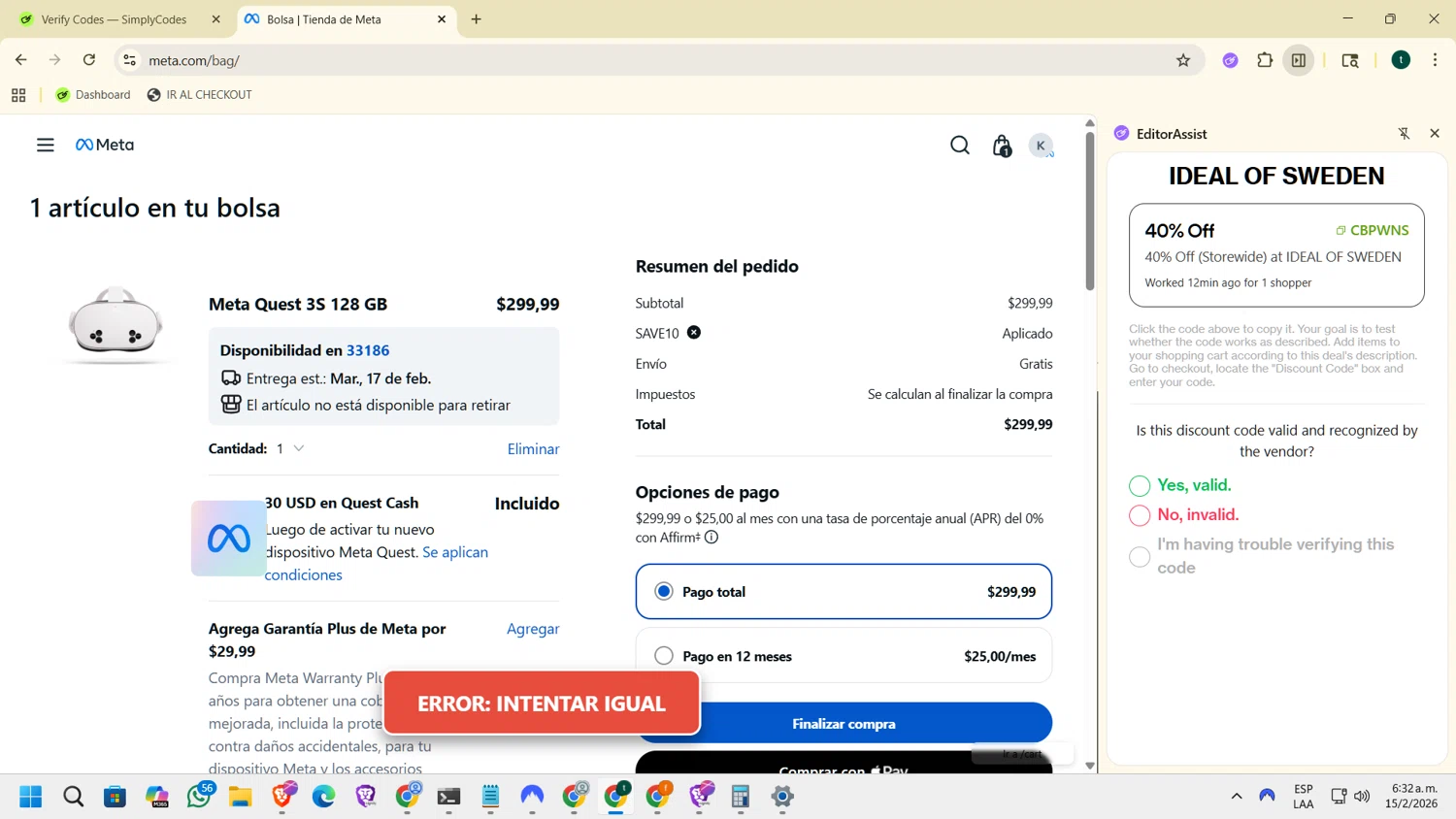Open the shopping bag icon

click(1002, 146)
